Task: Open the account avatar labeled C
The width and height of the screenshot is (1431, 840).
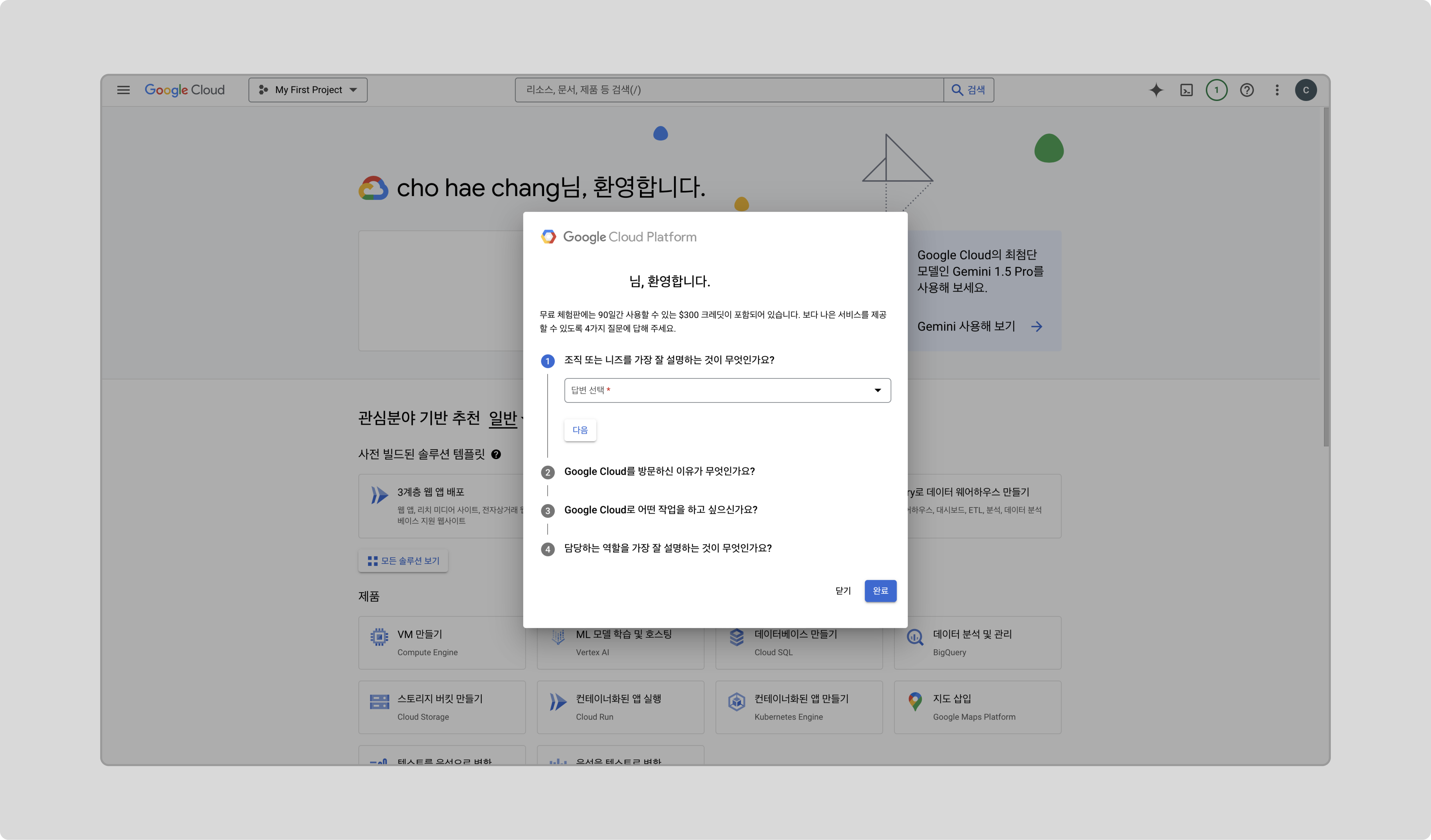Action: tap(1306, 90)
